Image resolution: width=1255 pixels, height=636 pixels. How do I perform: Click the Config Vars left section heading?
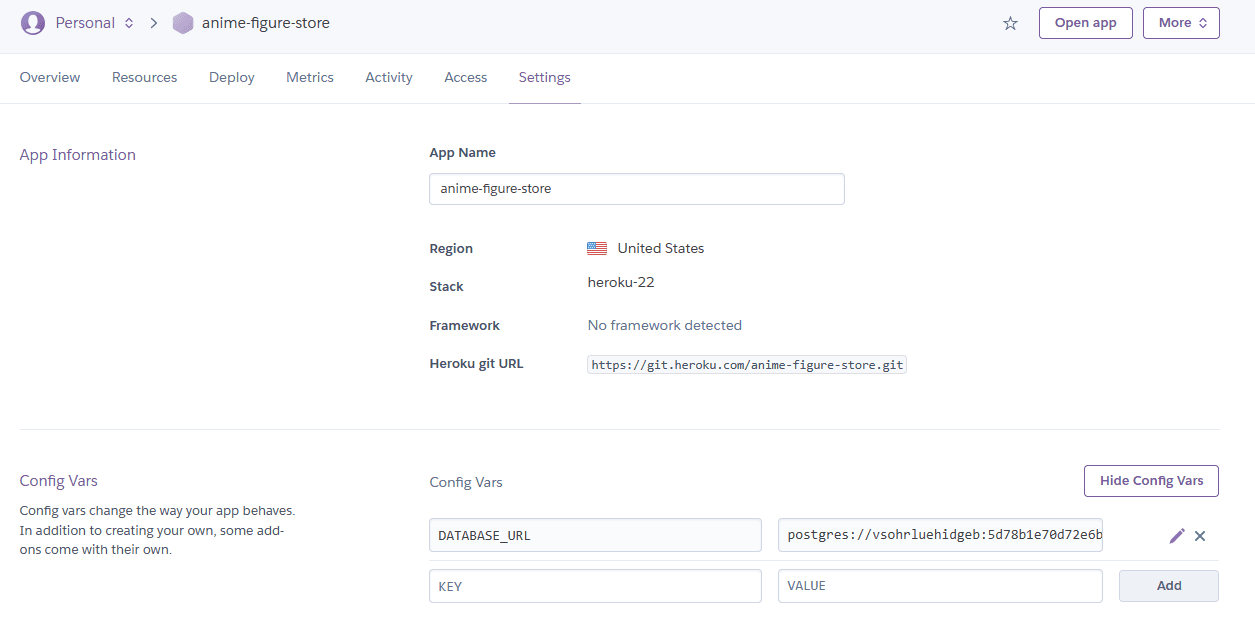point(59,481)
